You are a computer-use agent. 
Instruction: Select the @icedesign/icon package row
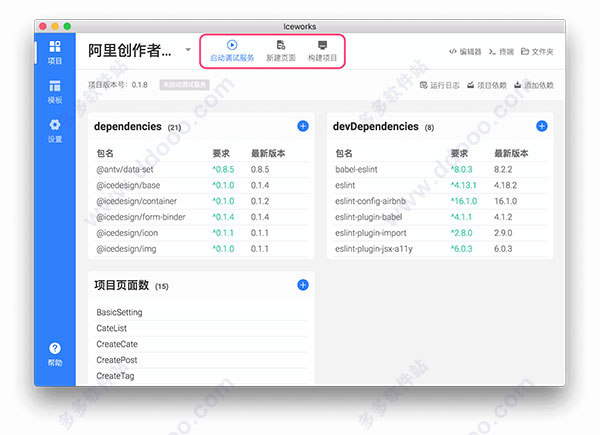pos(202,233)
